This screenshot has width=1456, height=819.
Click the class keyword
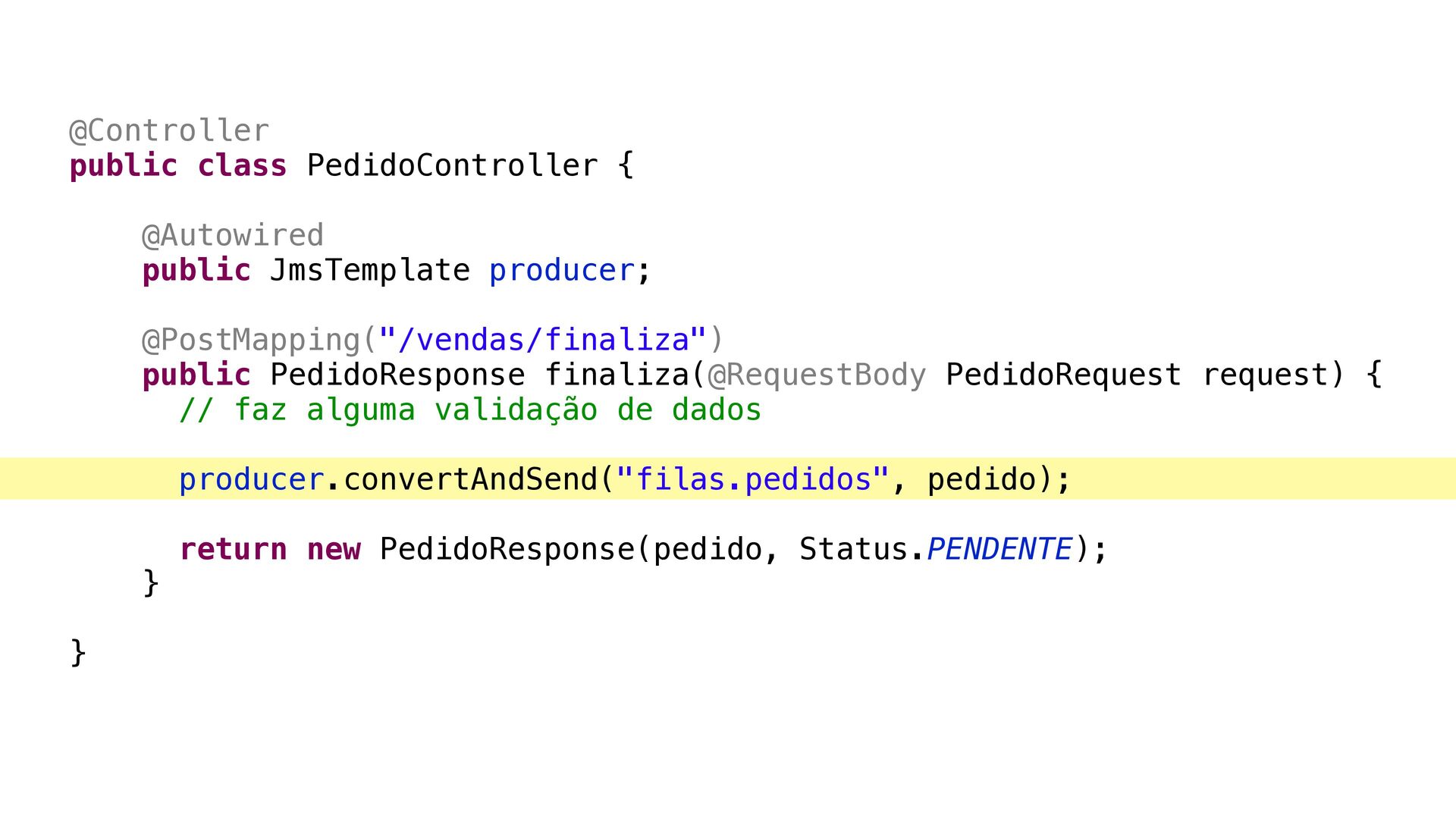[x=242, y=165]
